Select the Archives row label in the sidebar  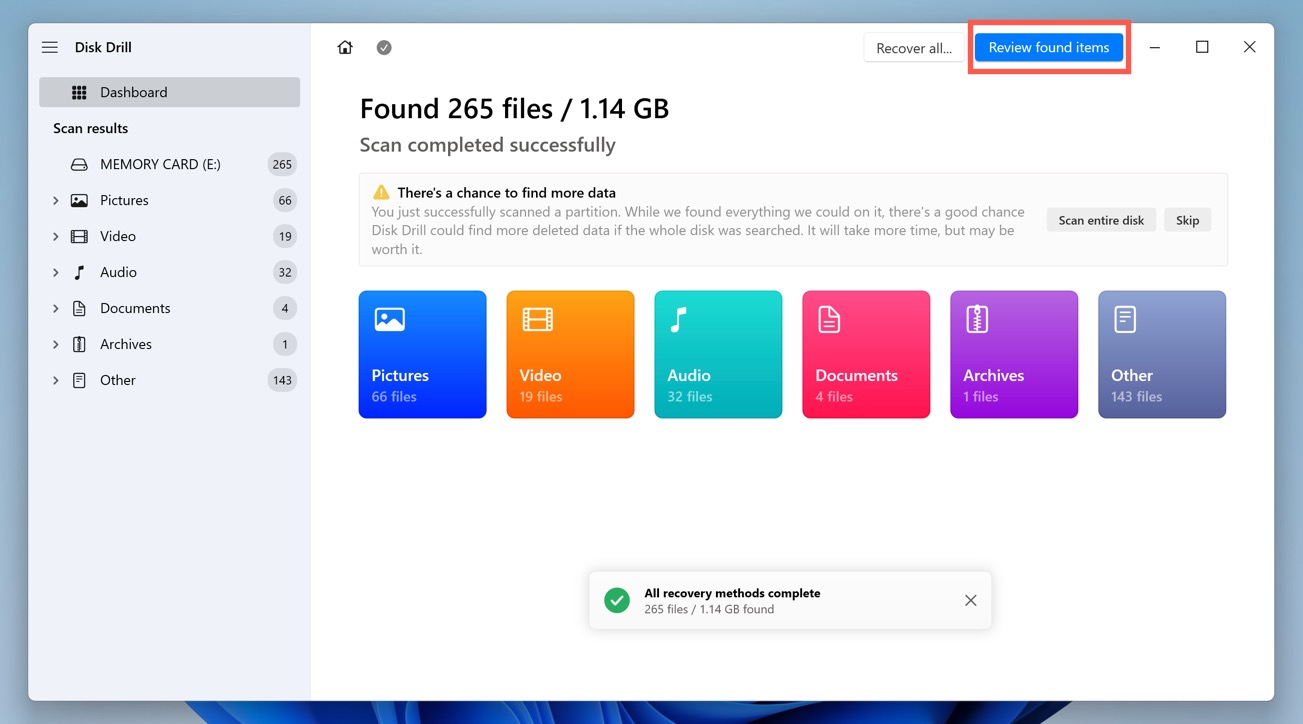(x=126, y=344)
